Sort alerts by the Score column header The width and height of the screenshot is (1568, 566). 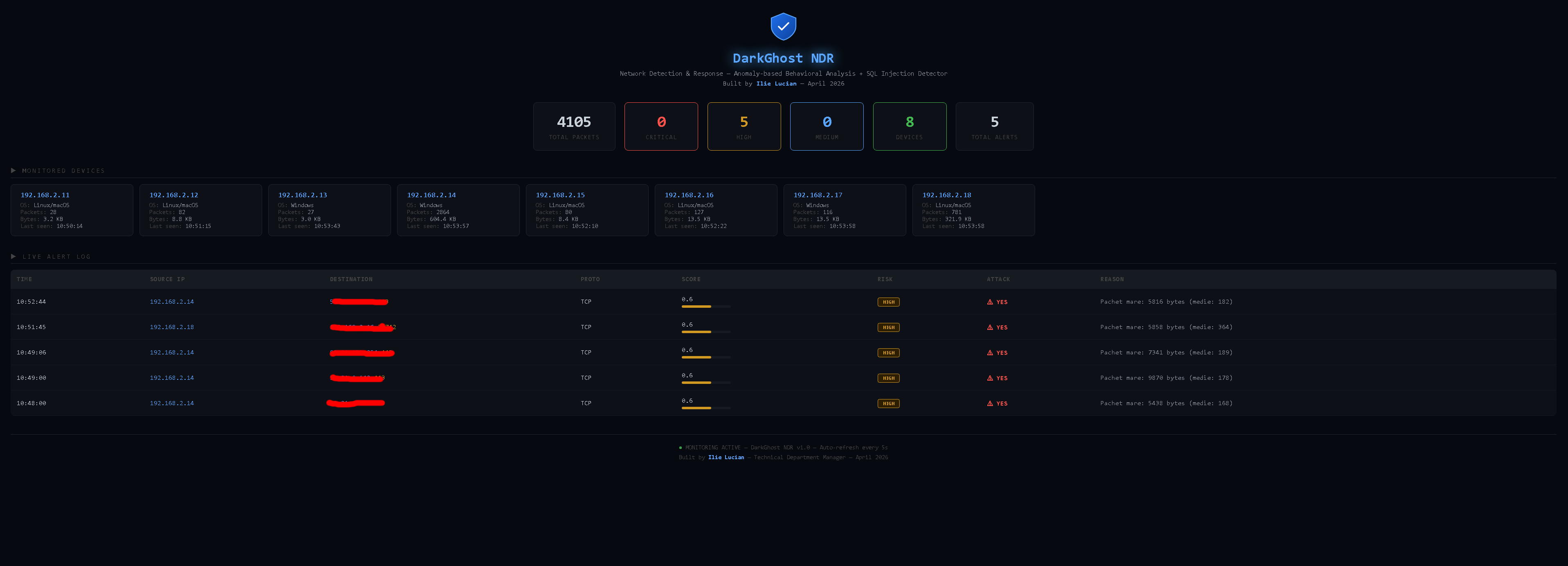[691, 279]
